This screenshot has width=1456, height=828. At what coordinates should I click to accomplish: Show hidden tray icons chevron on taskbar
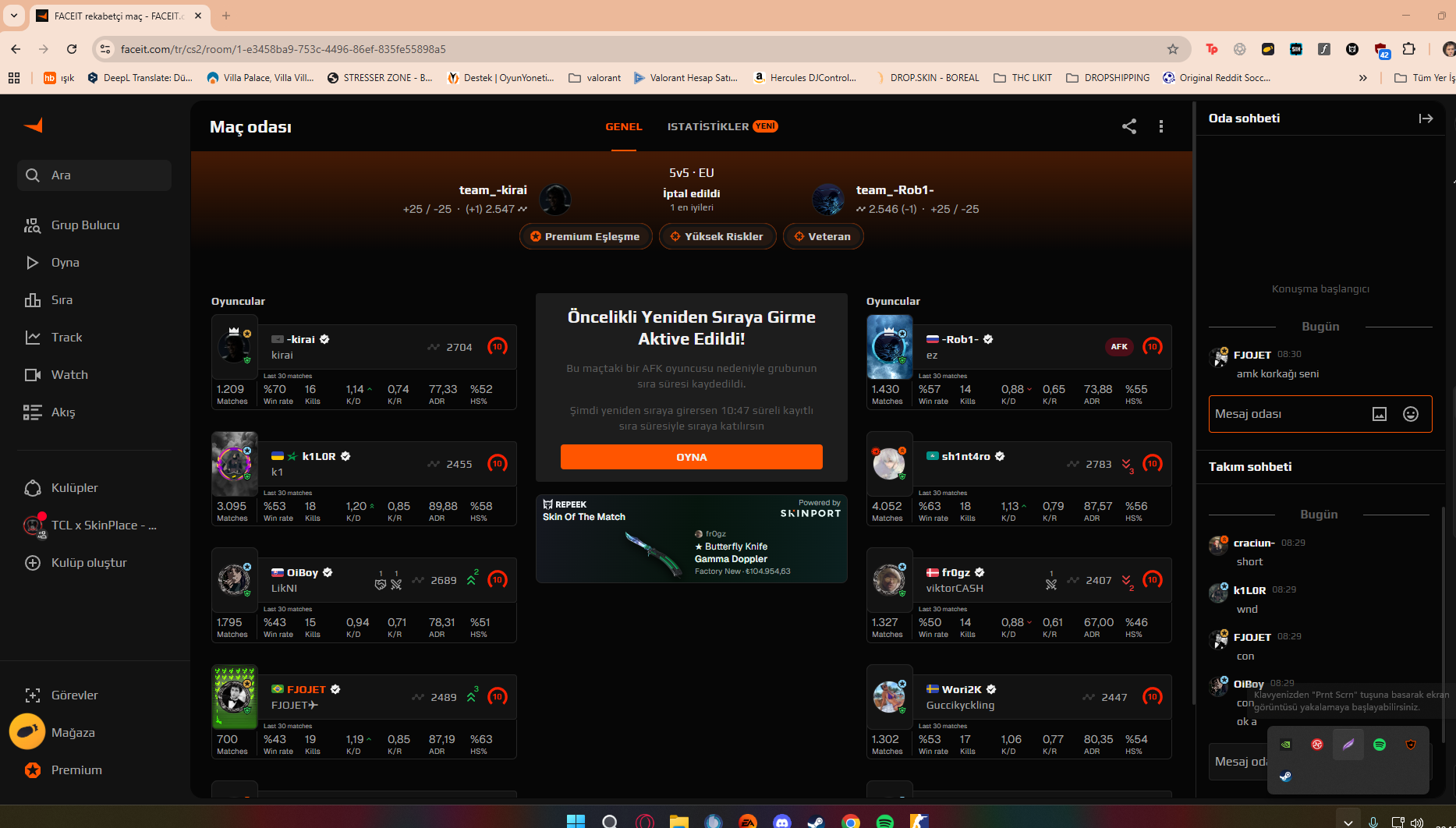point(1348,822)
